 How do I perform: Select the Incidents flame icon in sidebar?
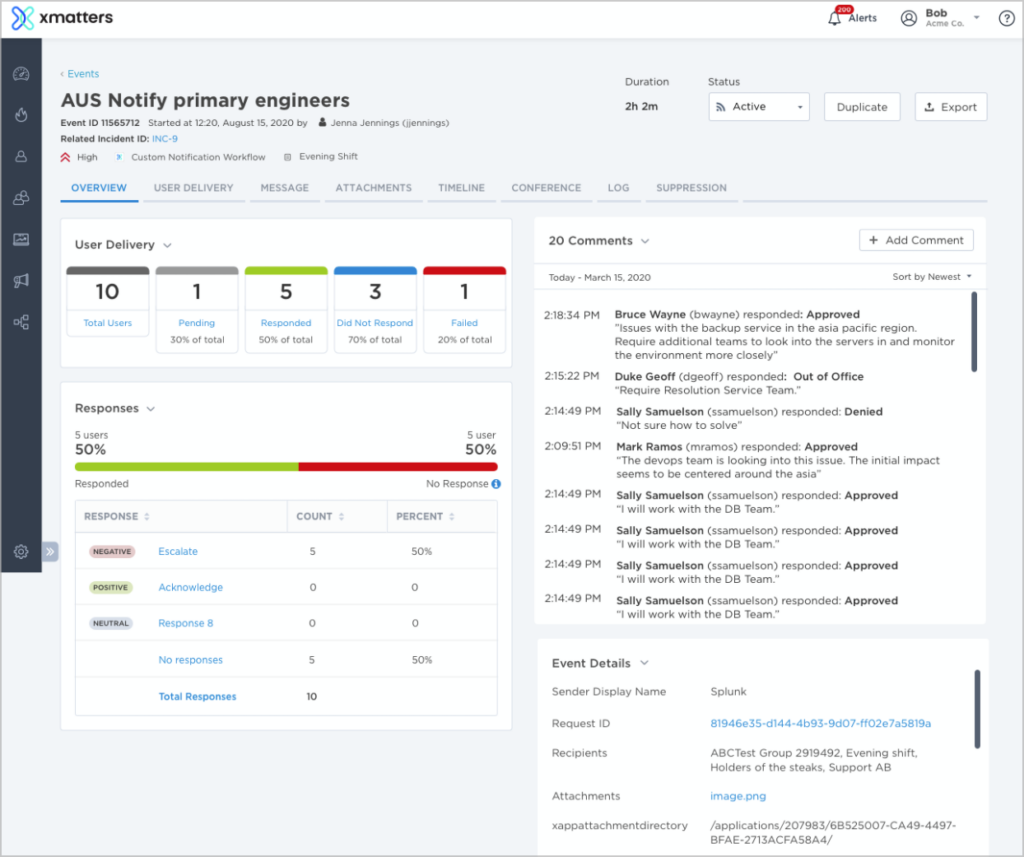[20, 115]
